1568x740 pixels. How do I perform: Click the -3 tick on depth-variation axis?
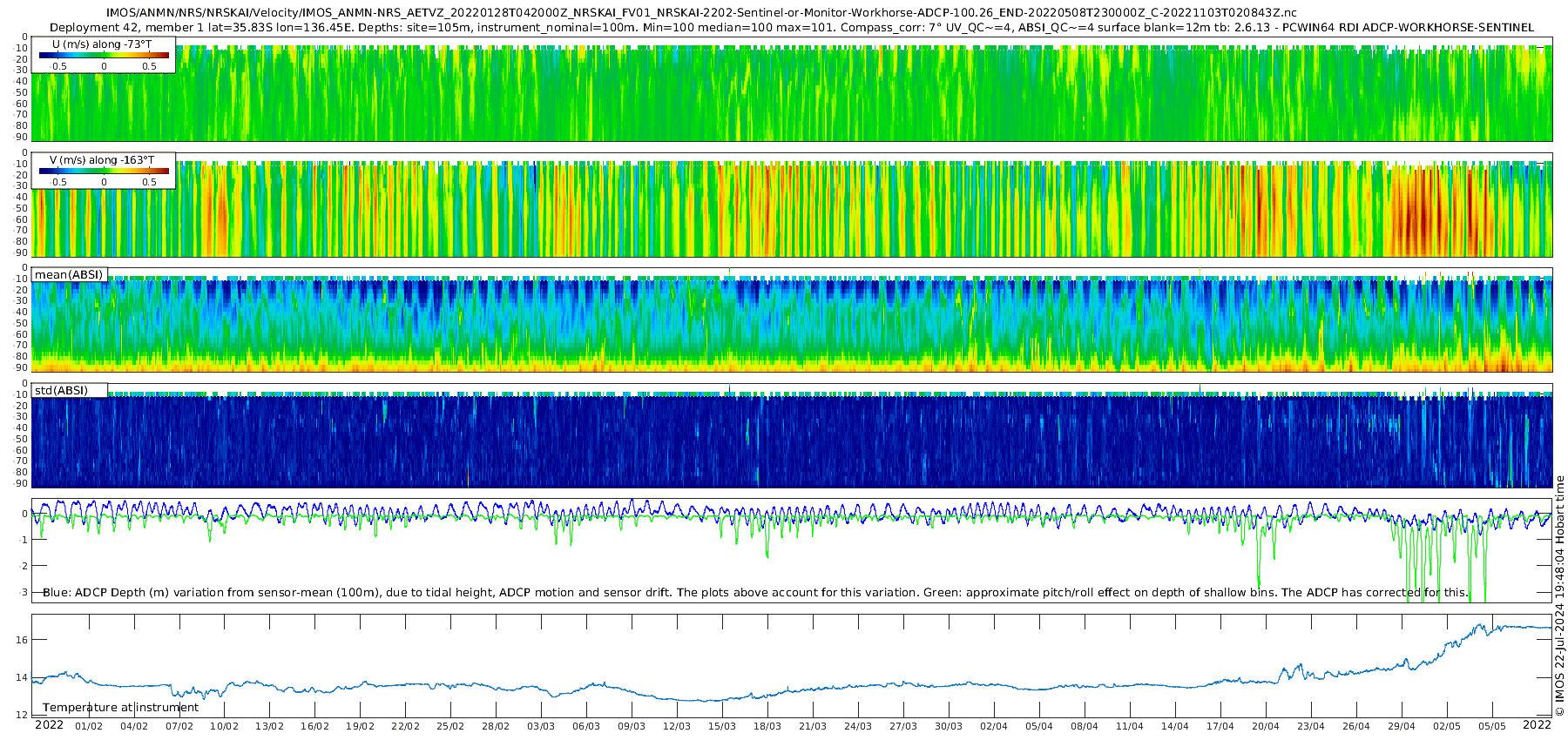(x=24, y=592)
